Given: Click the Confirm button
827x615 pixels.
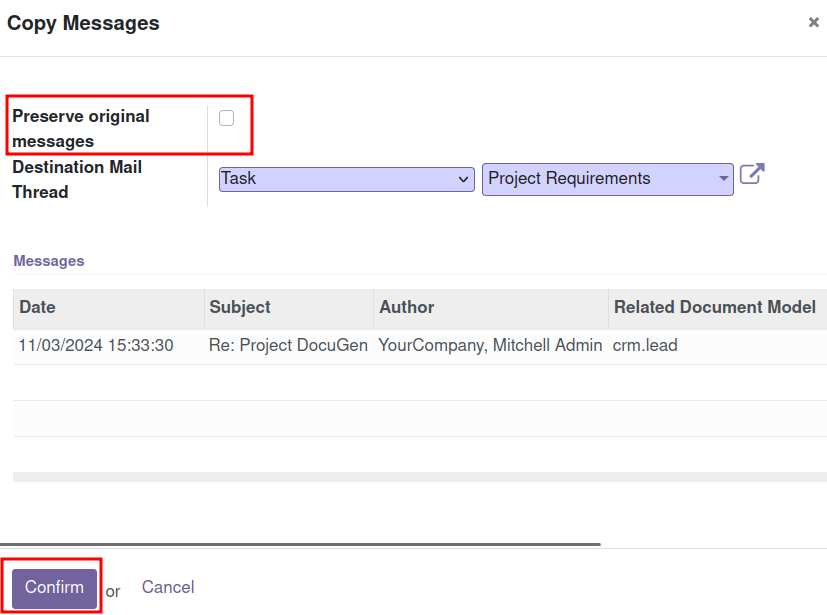Looking at the screenshot, I should pyautogui.click(x=54, y=588).
